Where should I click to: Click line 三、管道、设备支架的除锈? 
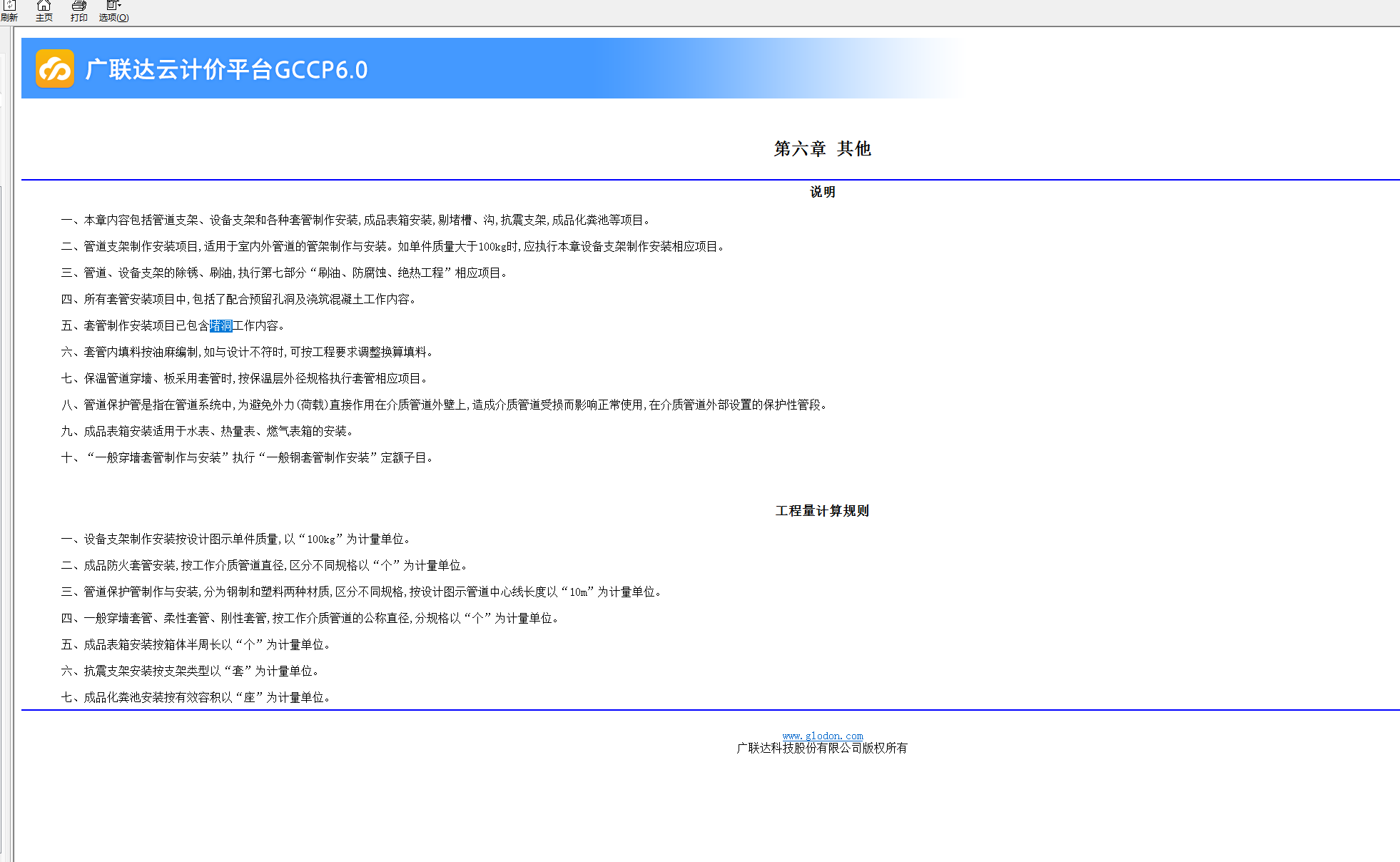tap(285, 273)
